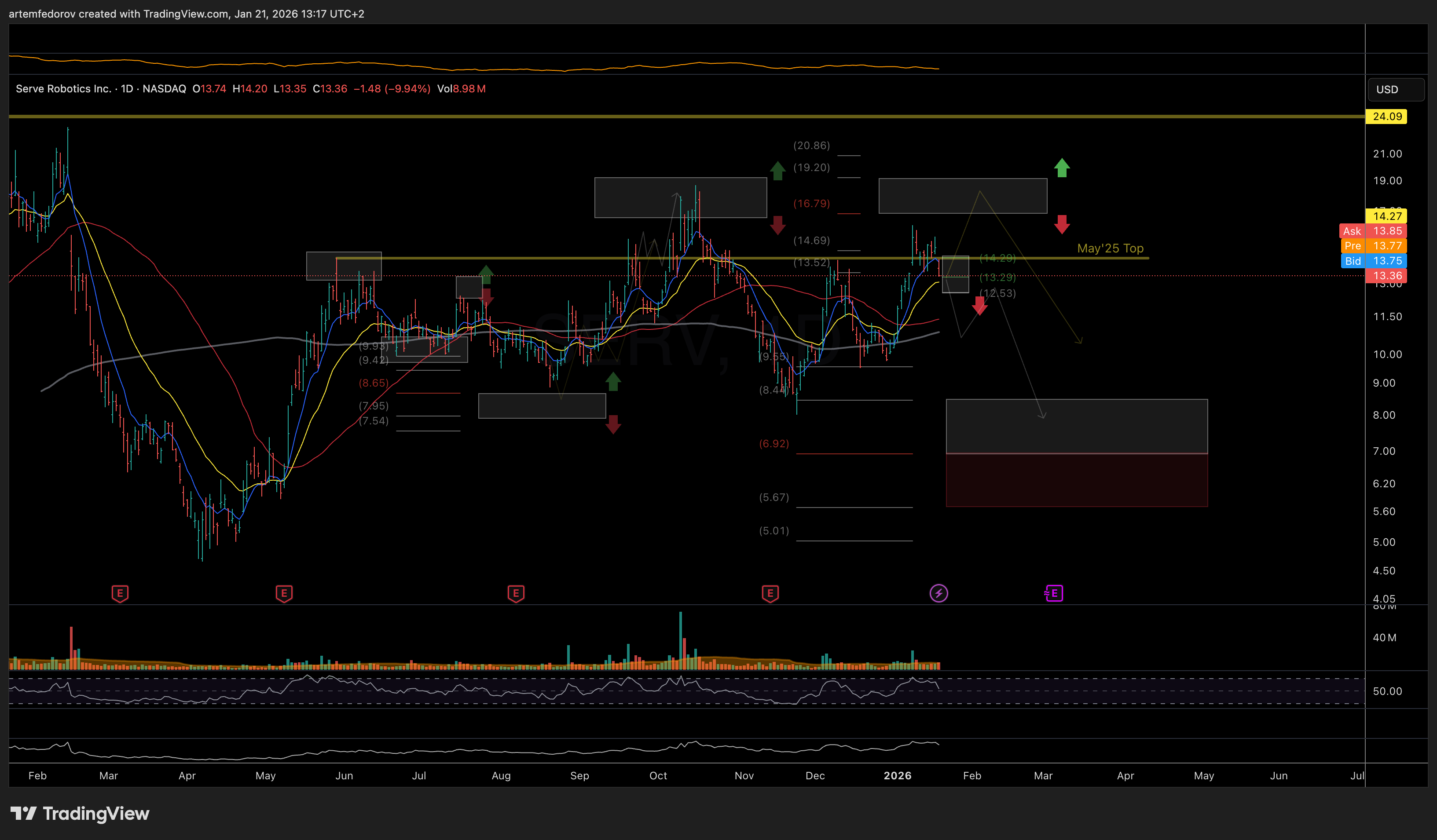Select the (20.86) level label

811,145
